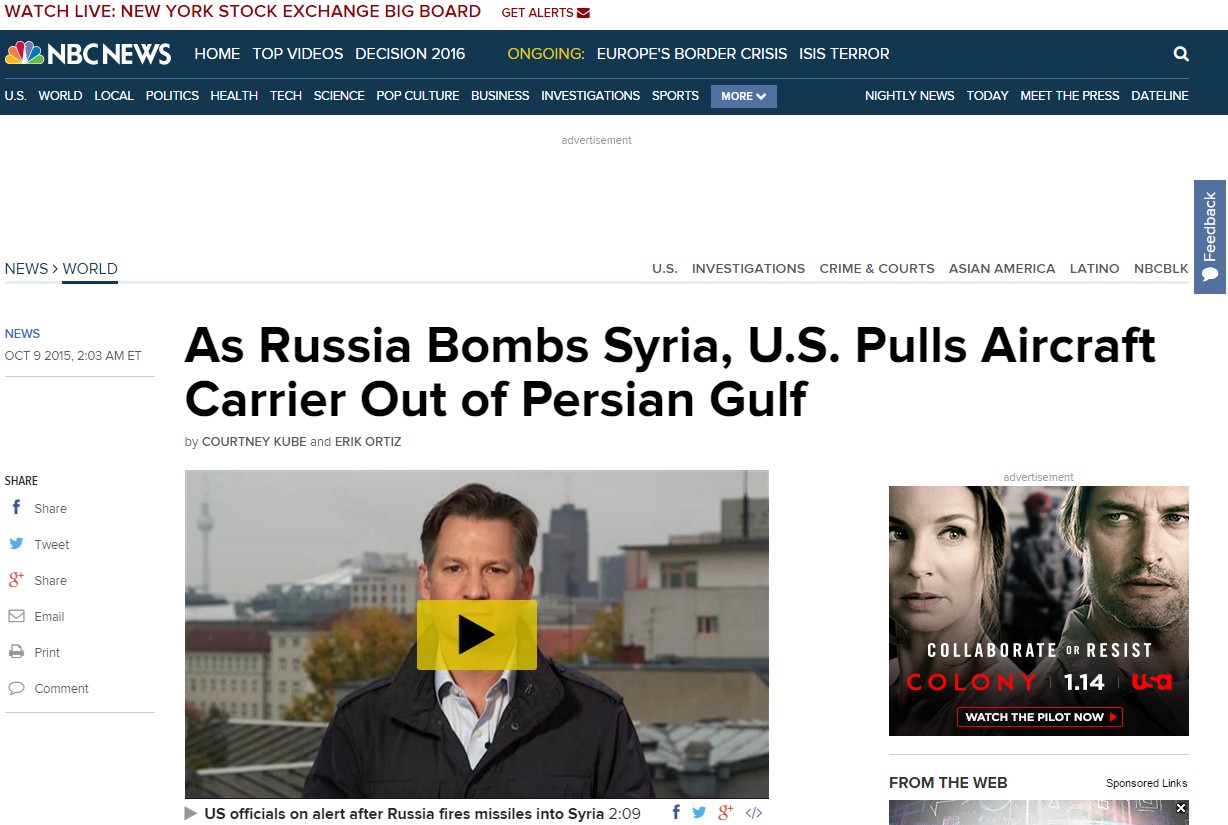Select the LOCAL section
Screen dimensions: 1228x825
[114, 96]
